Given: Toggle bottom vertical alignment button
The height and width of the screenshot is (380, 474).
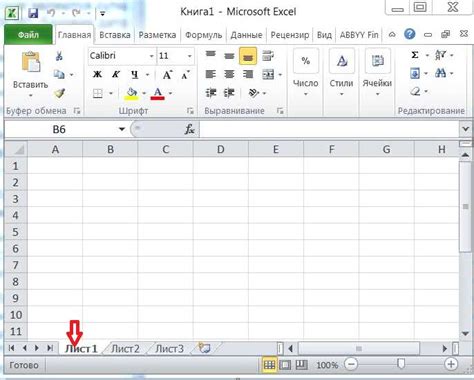Looking at the screenshot, I should (248, 56).
